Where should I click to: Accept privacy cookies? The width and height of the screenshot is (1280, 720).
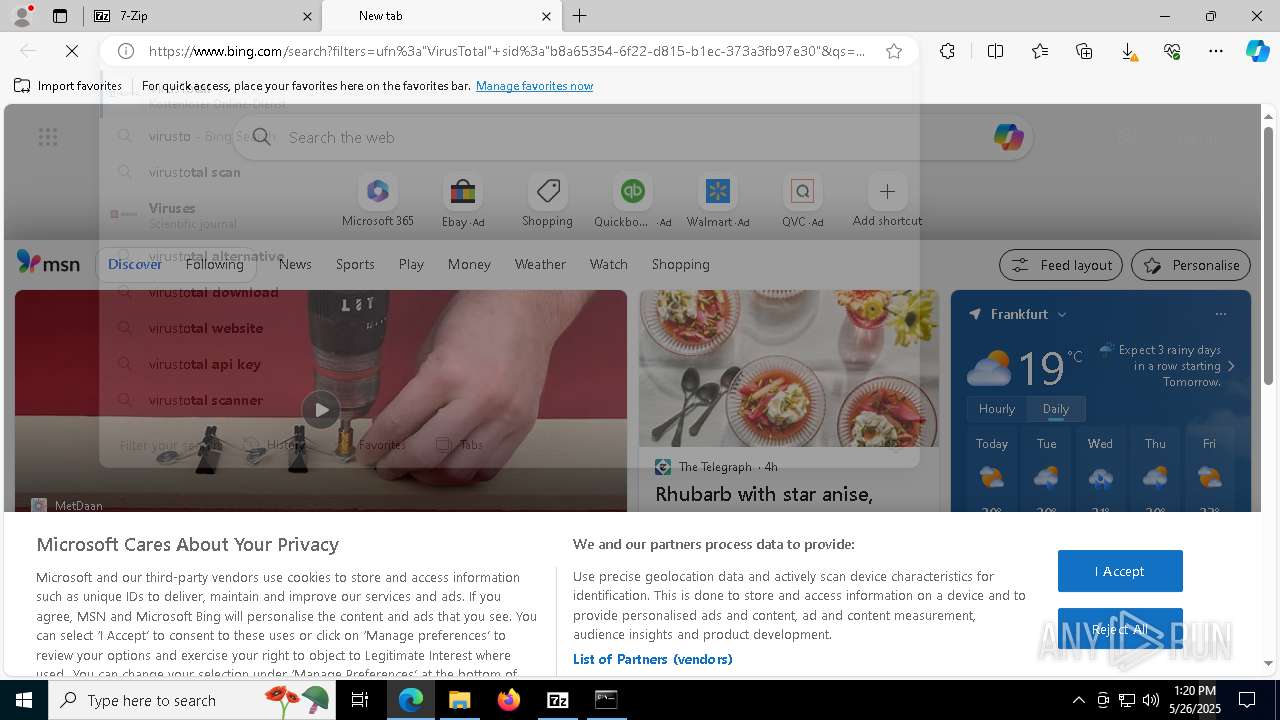point(1120,571)
